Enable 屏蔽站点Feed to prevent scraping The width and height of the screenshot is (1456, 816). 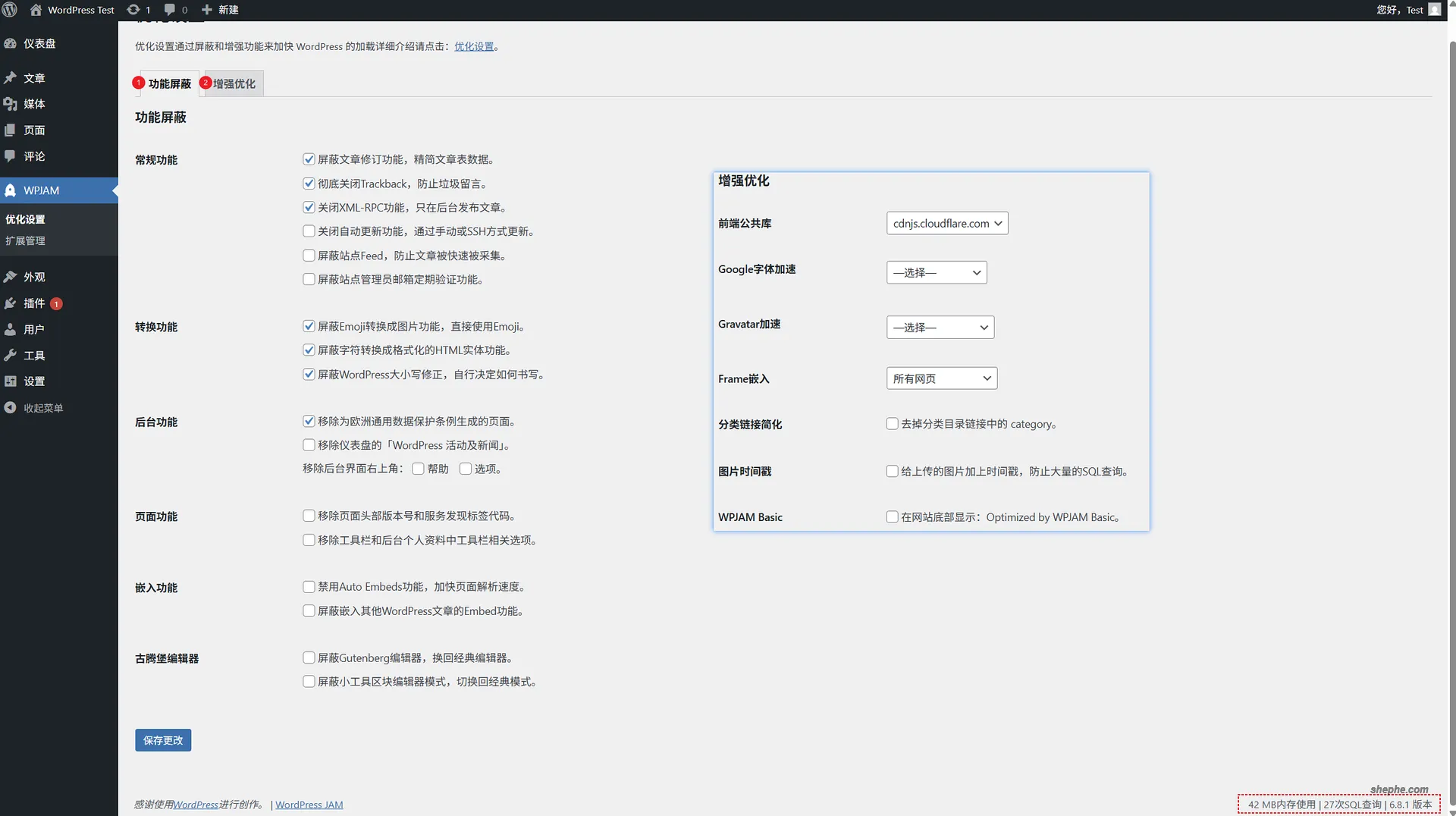[309, 255]
